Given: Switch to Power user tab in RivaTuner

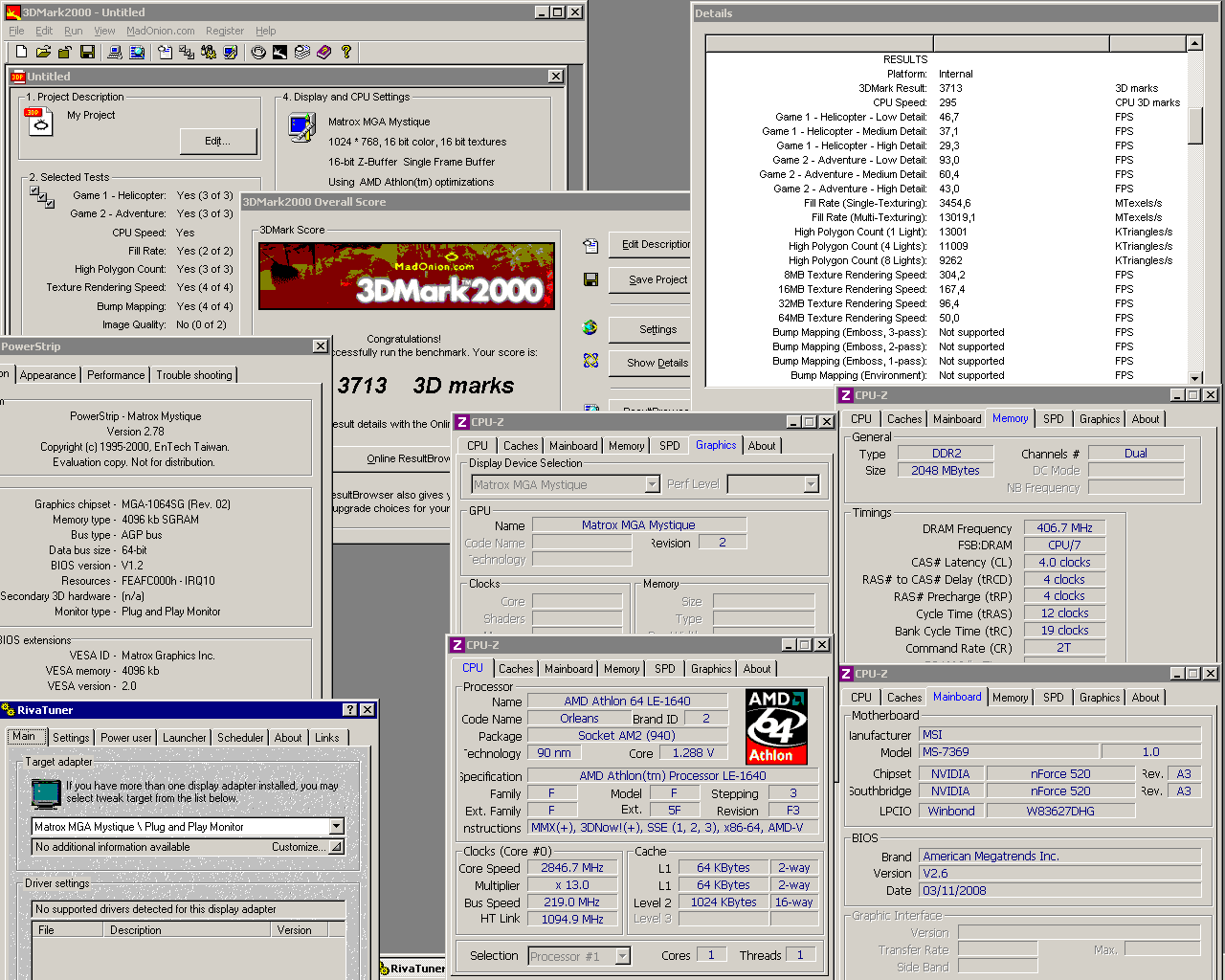Looking at the screenshot, I should point(125,738).
